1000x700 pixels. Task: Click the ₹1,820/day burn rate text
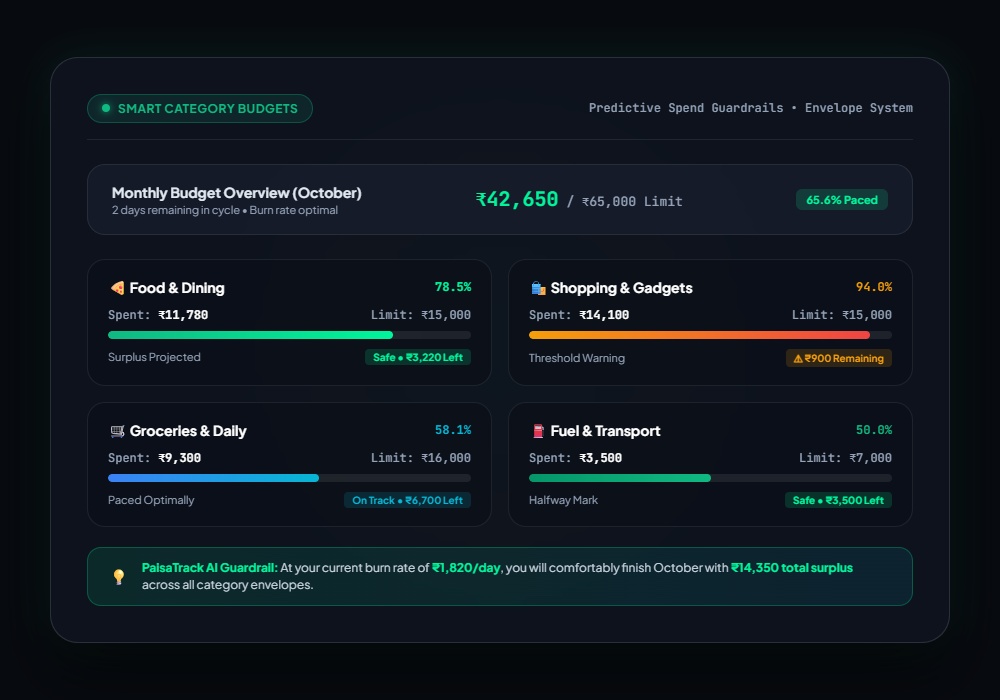466,568
